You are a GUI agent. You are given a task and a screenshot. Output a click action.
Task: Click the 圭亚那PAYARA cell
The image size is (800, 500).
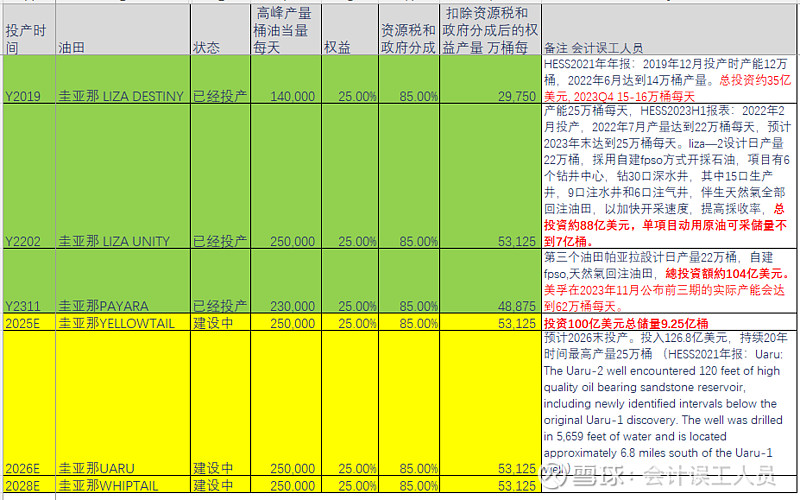[x=123, y=281]
